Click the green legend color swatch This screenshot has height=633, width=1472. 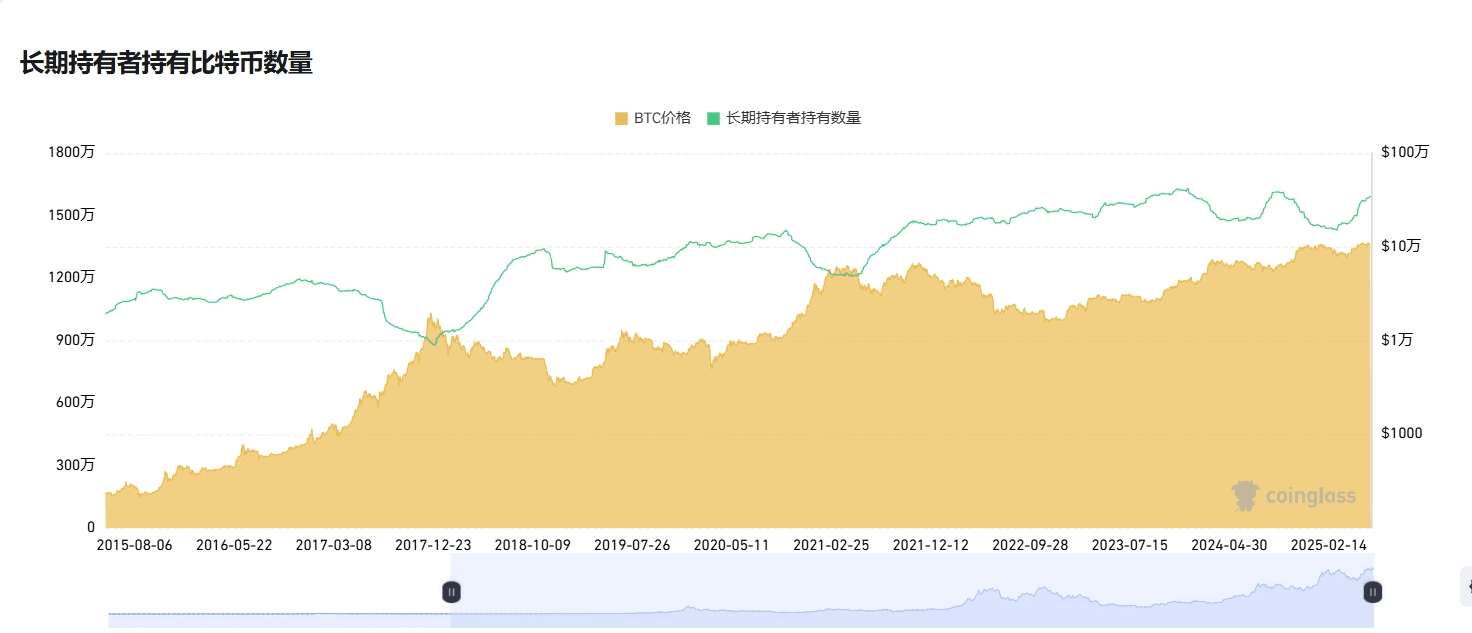713,118
